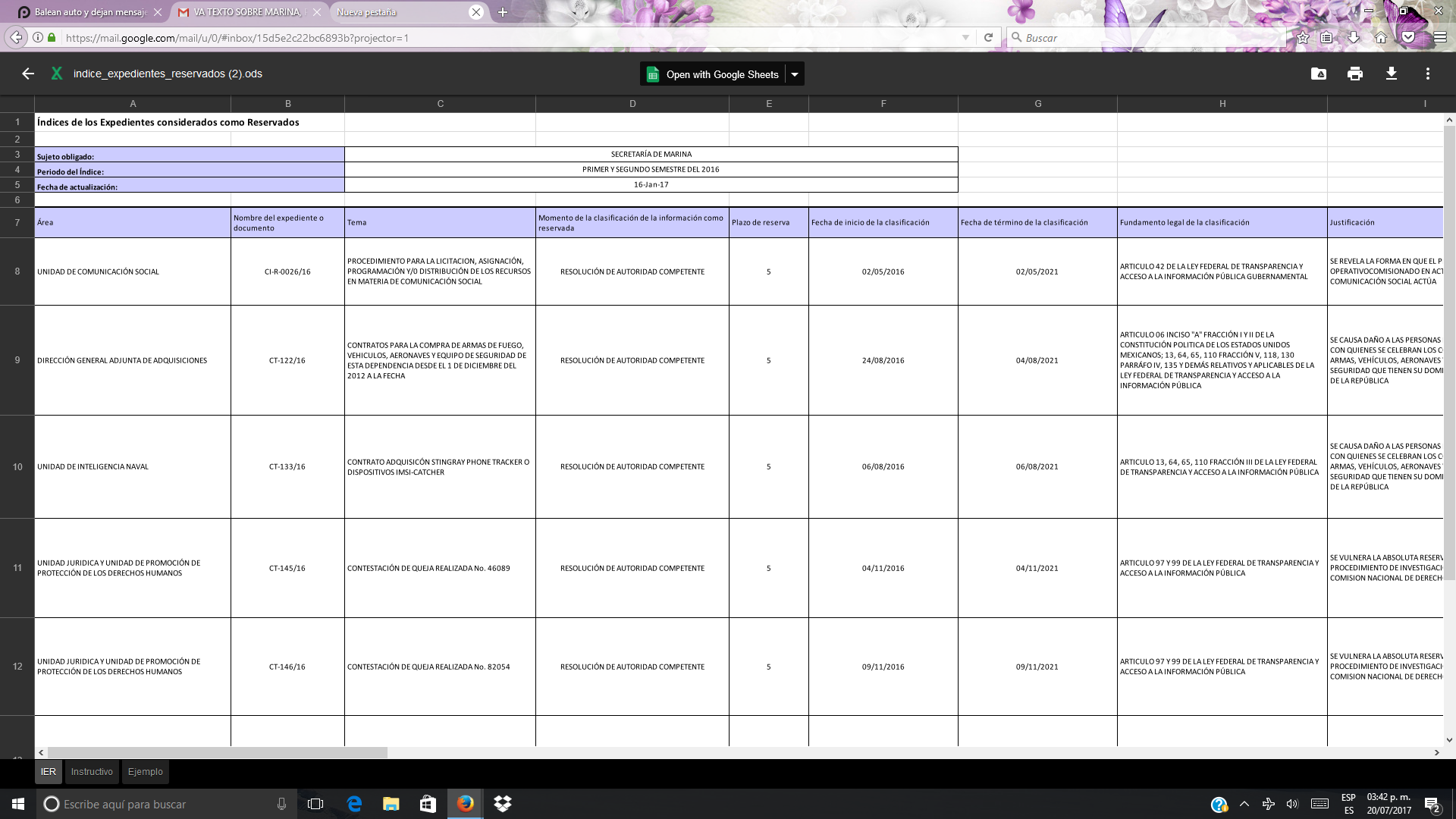Open a new browser tab
The width and height of the screenshot is (1456, 819).
click(x=503, y=12)
